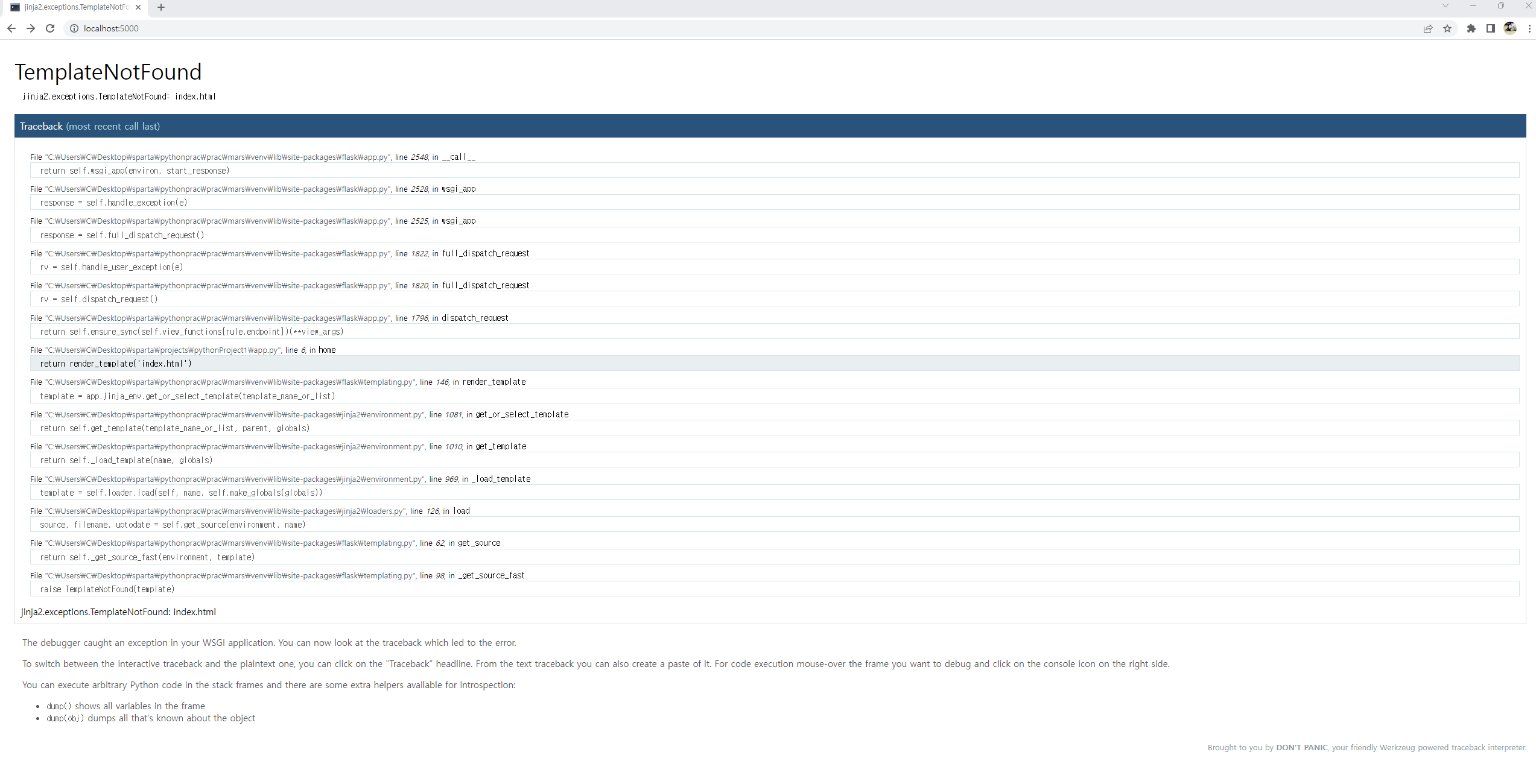Click the app.py line 2525 wsgi_app file header
The width and height of the screenshot is (1536, 784).
tap(253, 221)
